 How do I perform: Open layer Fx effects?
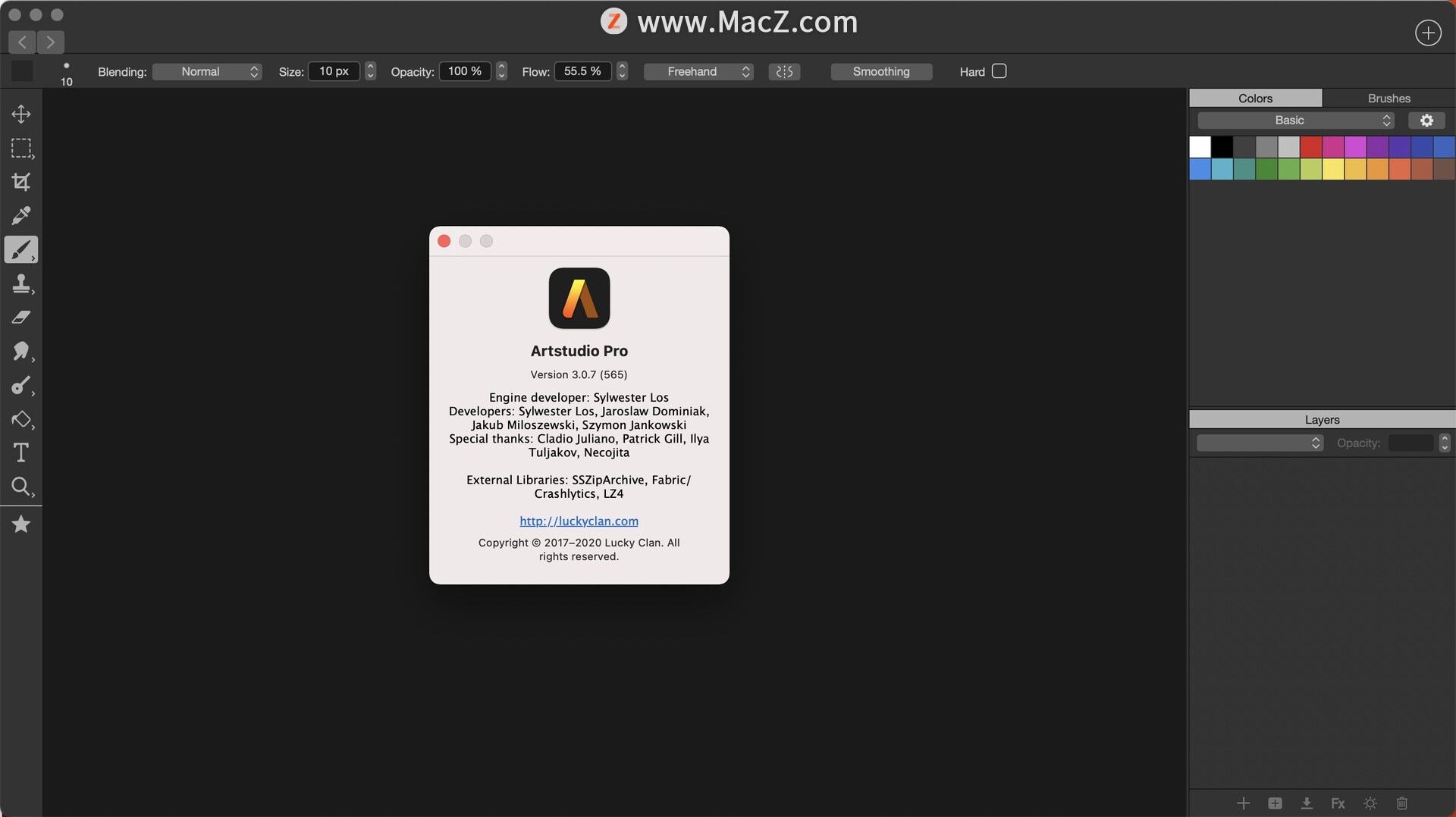1338,803
